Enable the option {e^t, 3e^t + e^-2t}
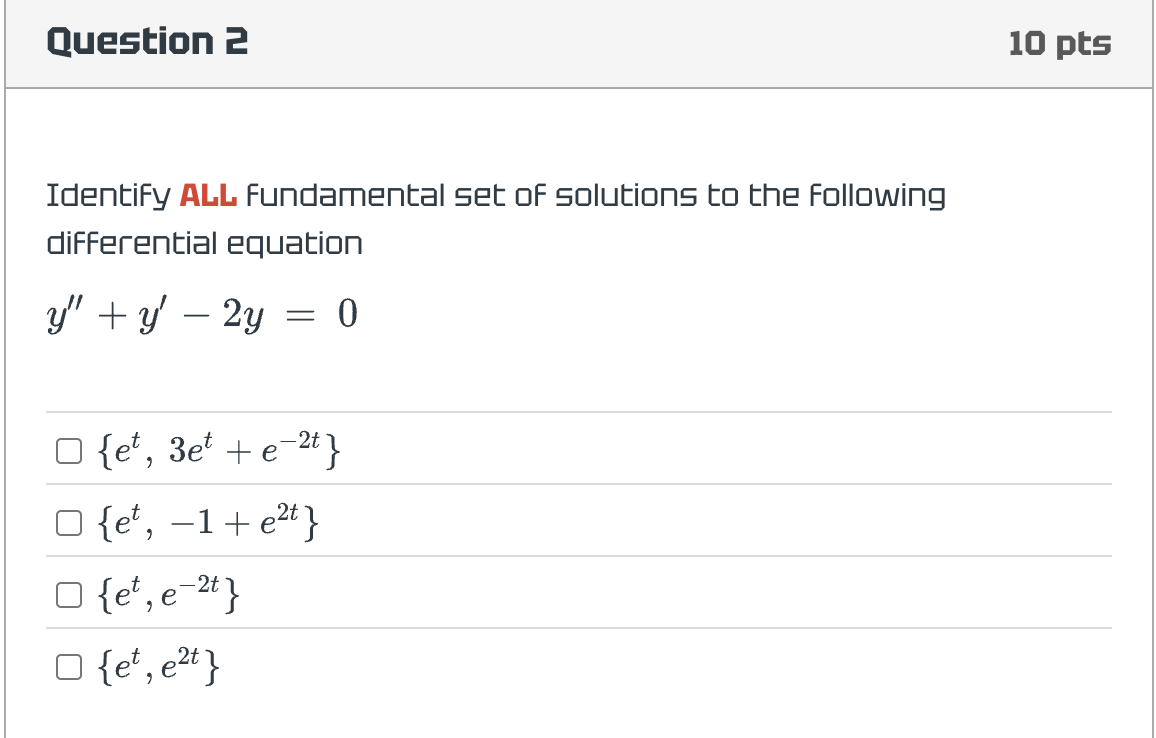Screen dimensions: 1156x738 (x=70, y=452)
